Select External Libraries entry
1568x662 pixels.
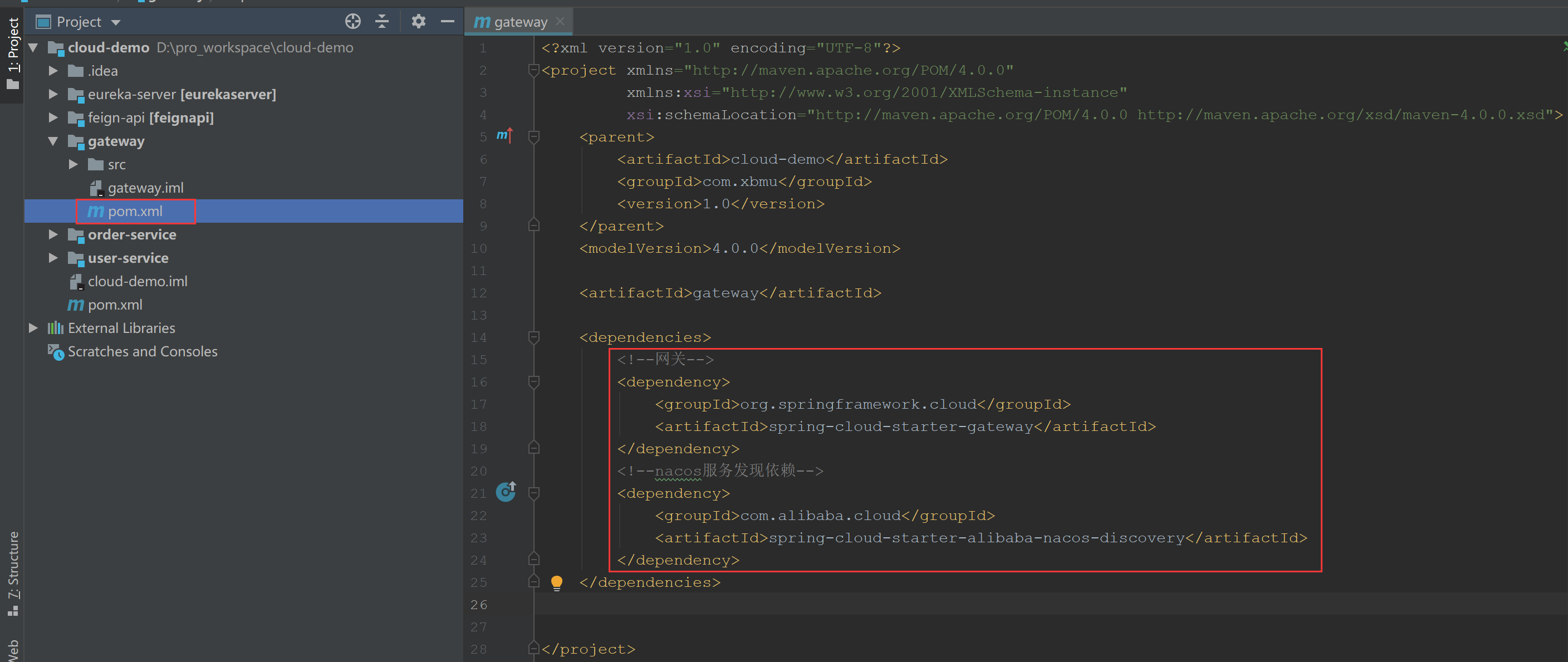[x=122, y=328]
